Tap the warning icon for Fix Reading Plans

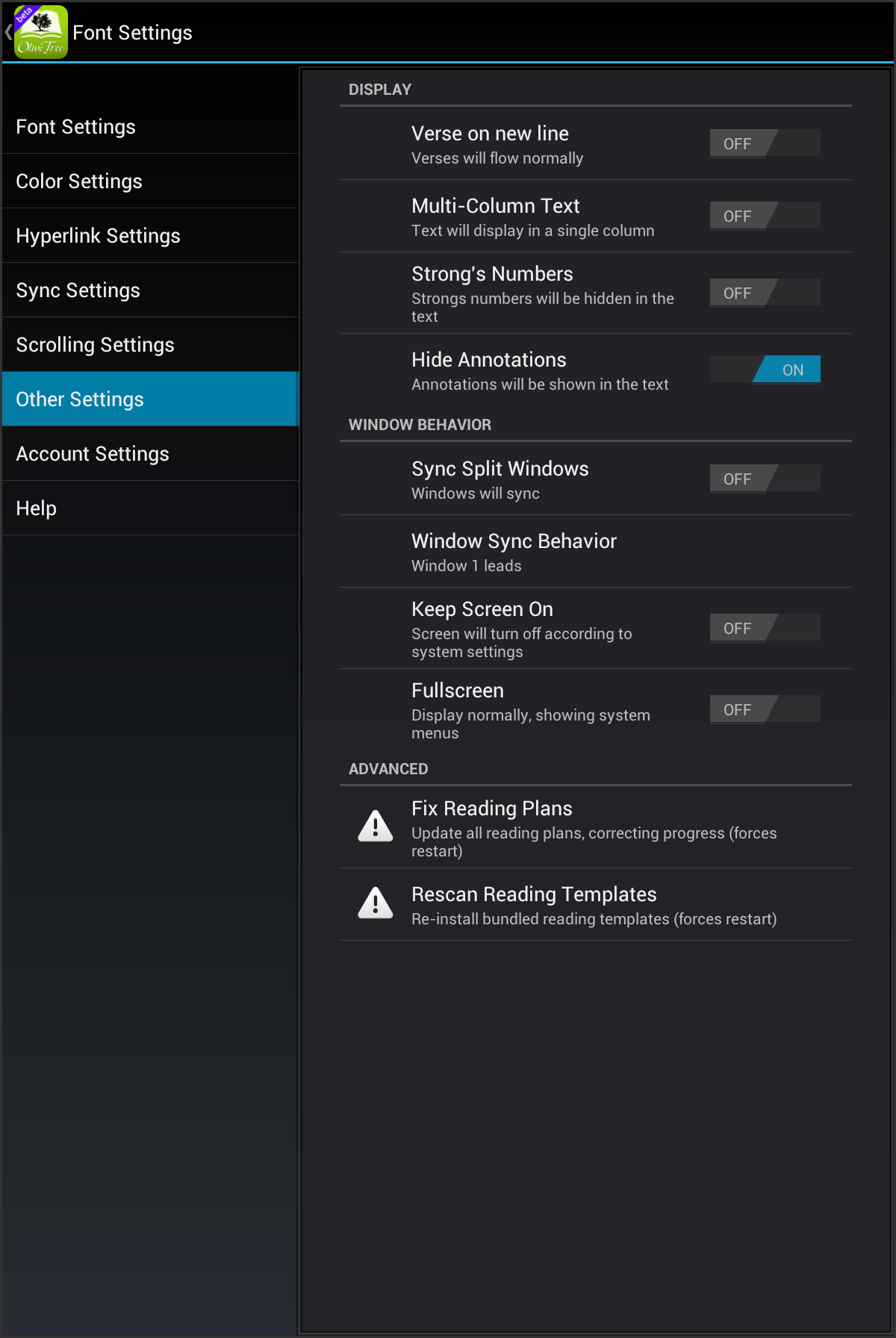(376, 826)
